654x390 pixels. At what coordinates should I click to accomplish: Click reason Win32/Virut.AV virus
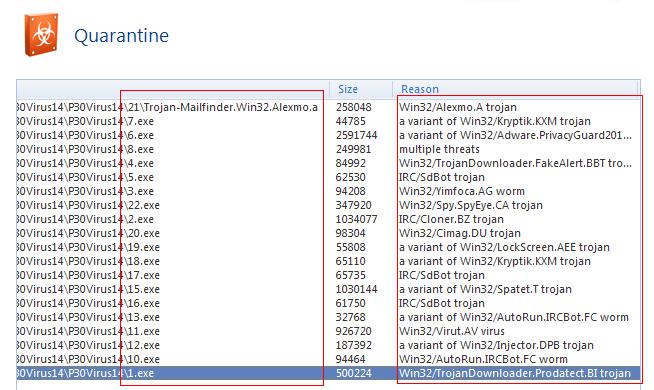coord(452,331)
